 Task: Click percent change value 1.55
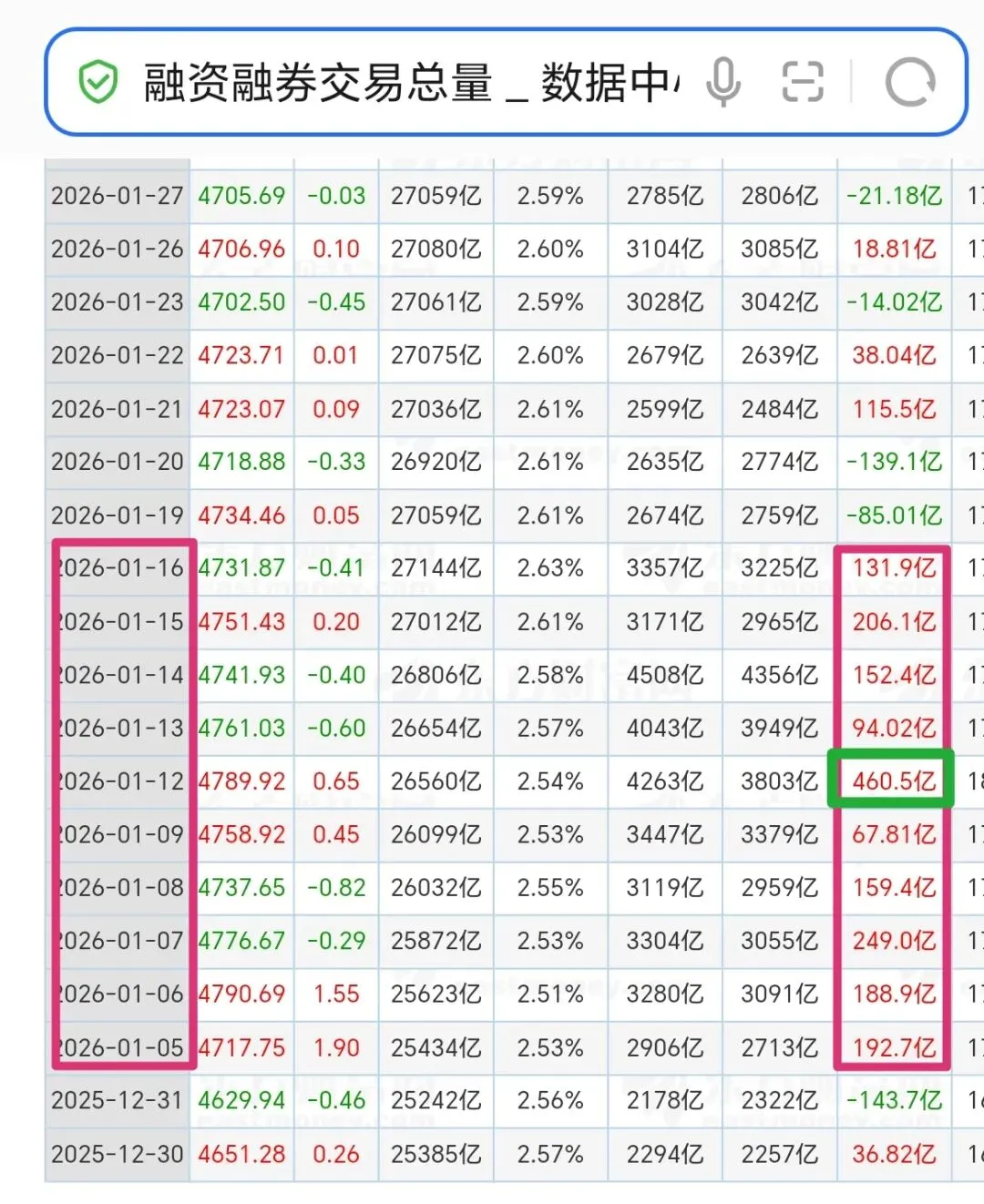(336, 995)
